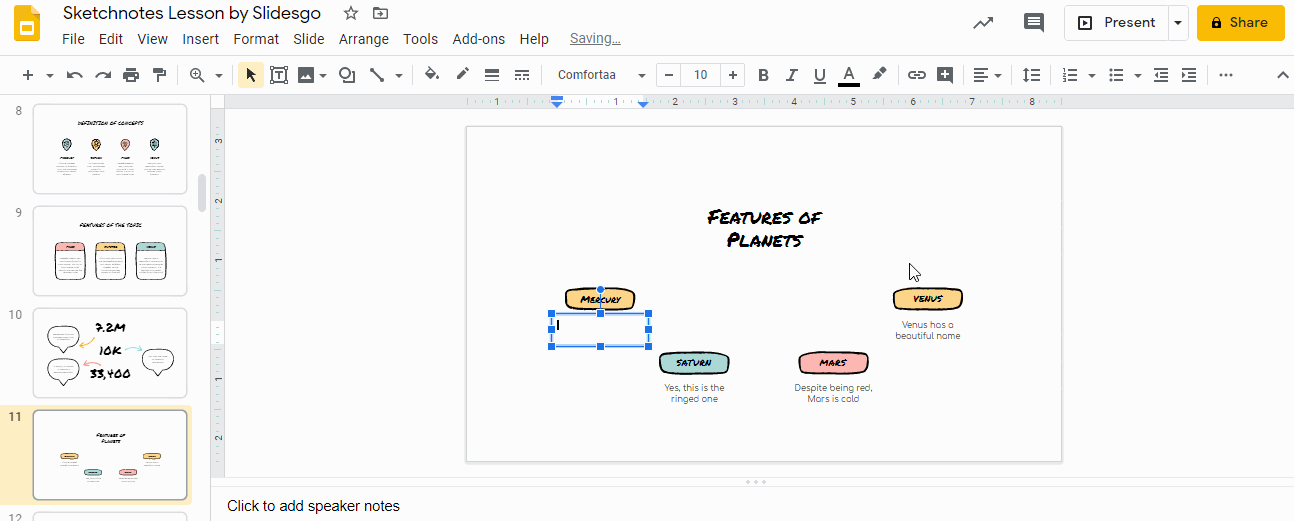
Task: Select slide 10 thumbnail with 7.2M
Action: pos(110,353)
